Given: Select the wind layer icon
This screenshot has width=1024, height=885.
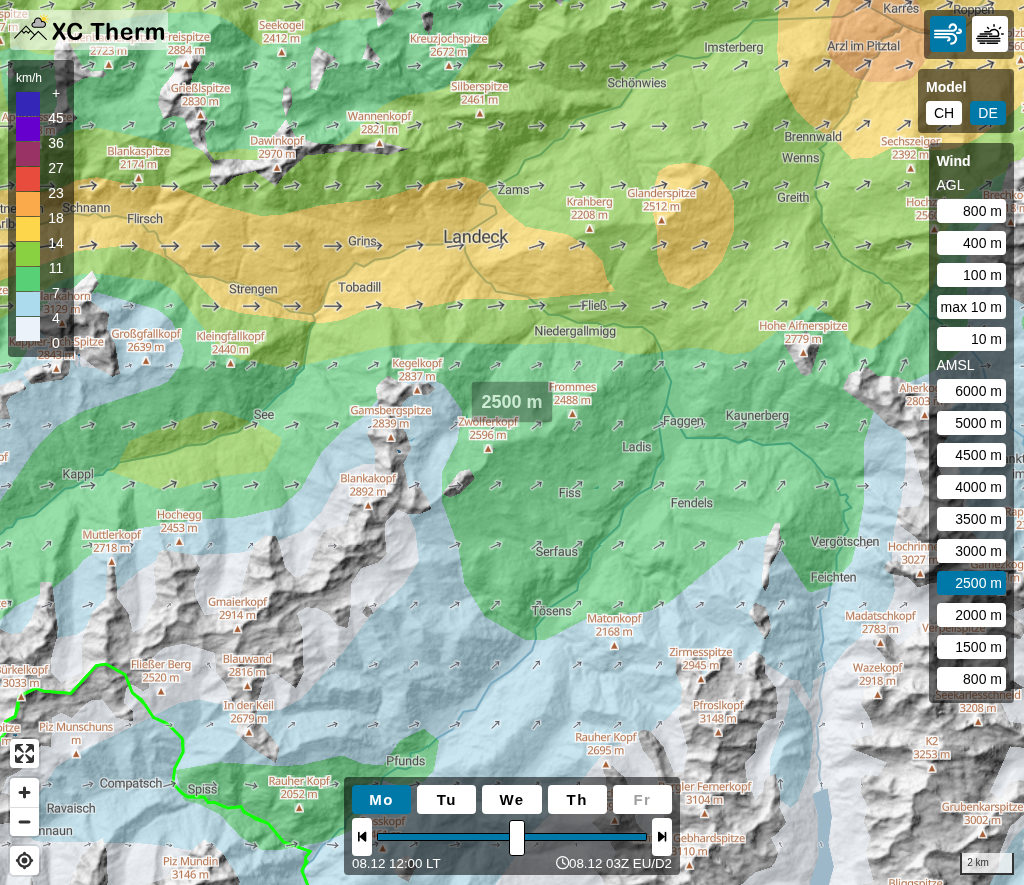Looking at the screenshot, I should click(946, 35).
